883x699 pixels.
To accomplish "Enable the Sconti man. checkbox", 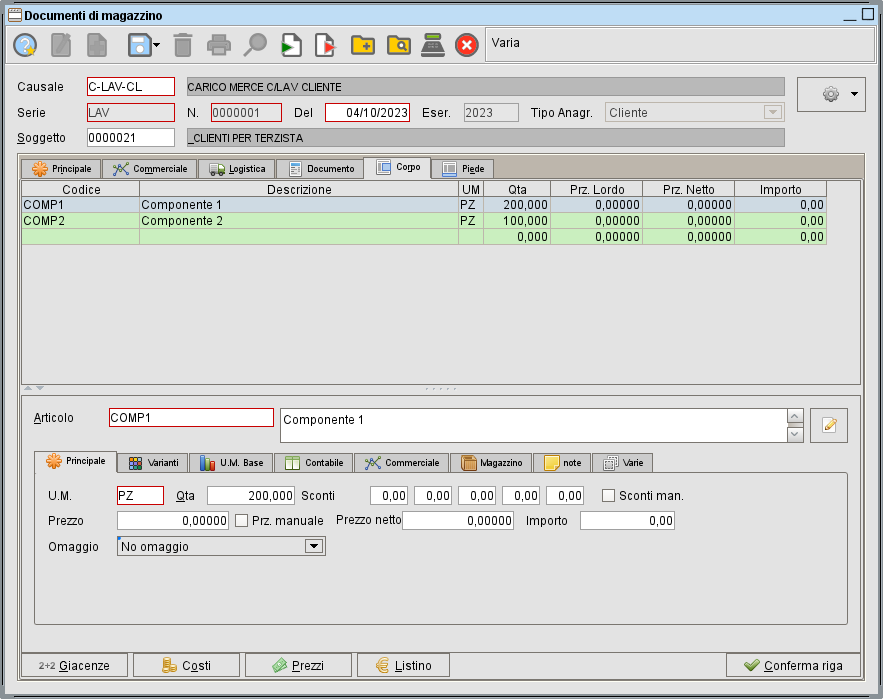I will pos(608,495).
